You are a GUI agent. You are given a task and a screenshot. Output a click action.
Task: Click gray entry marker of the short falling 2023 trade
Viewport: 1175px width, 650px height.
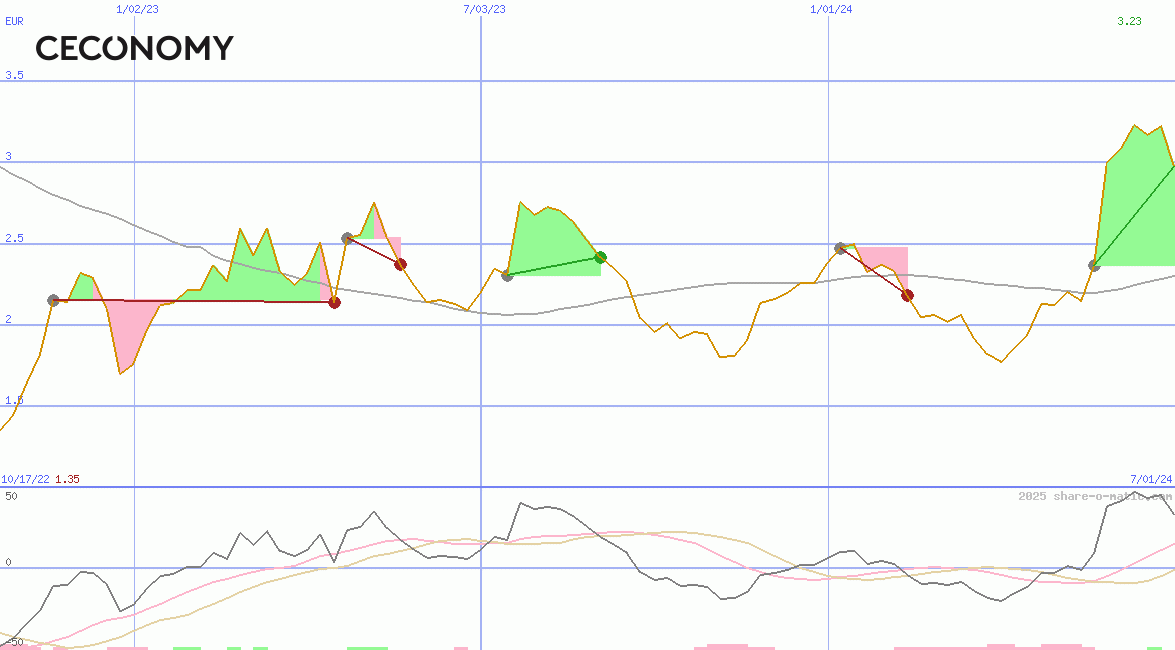point(347,238)
